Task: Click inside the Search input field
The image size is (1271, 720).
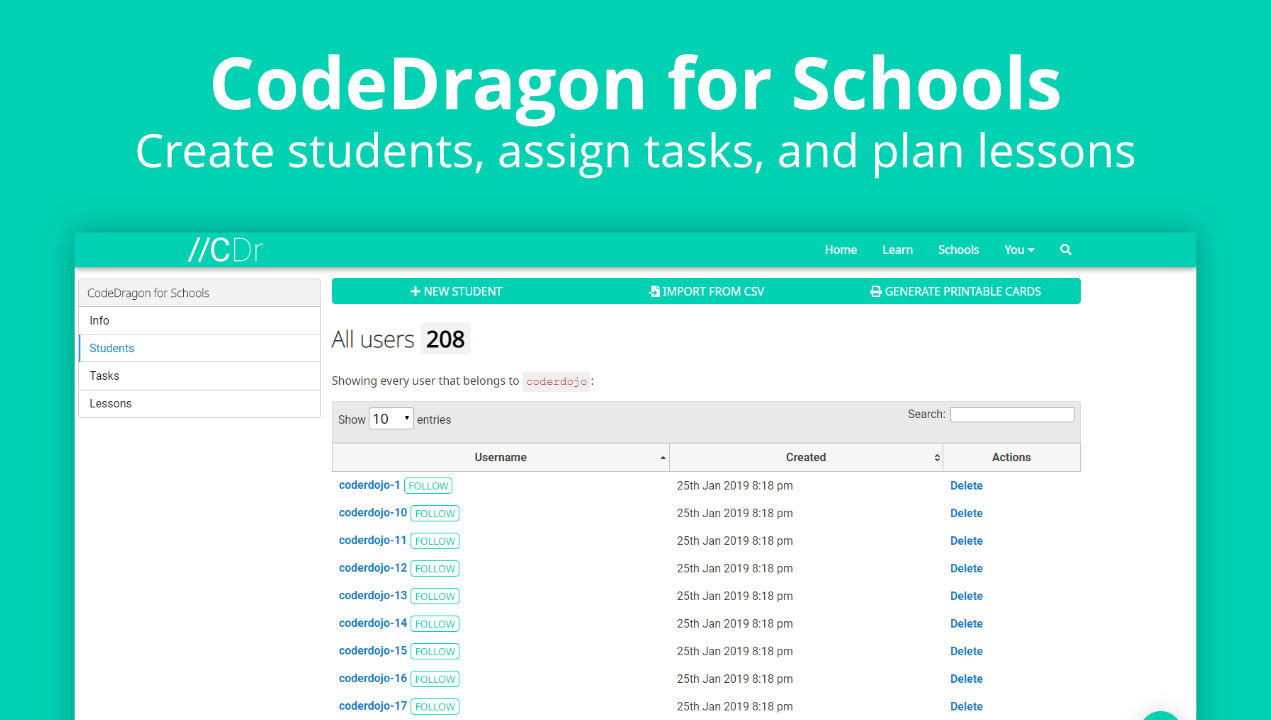Action: click(x=1012, y=413)
